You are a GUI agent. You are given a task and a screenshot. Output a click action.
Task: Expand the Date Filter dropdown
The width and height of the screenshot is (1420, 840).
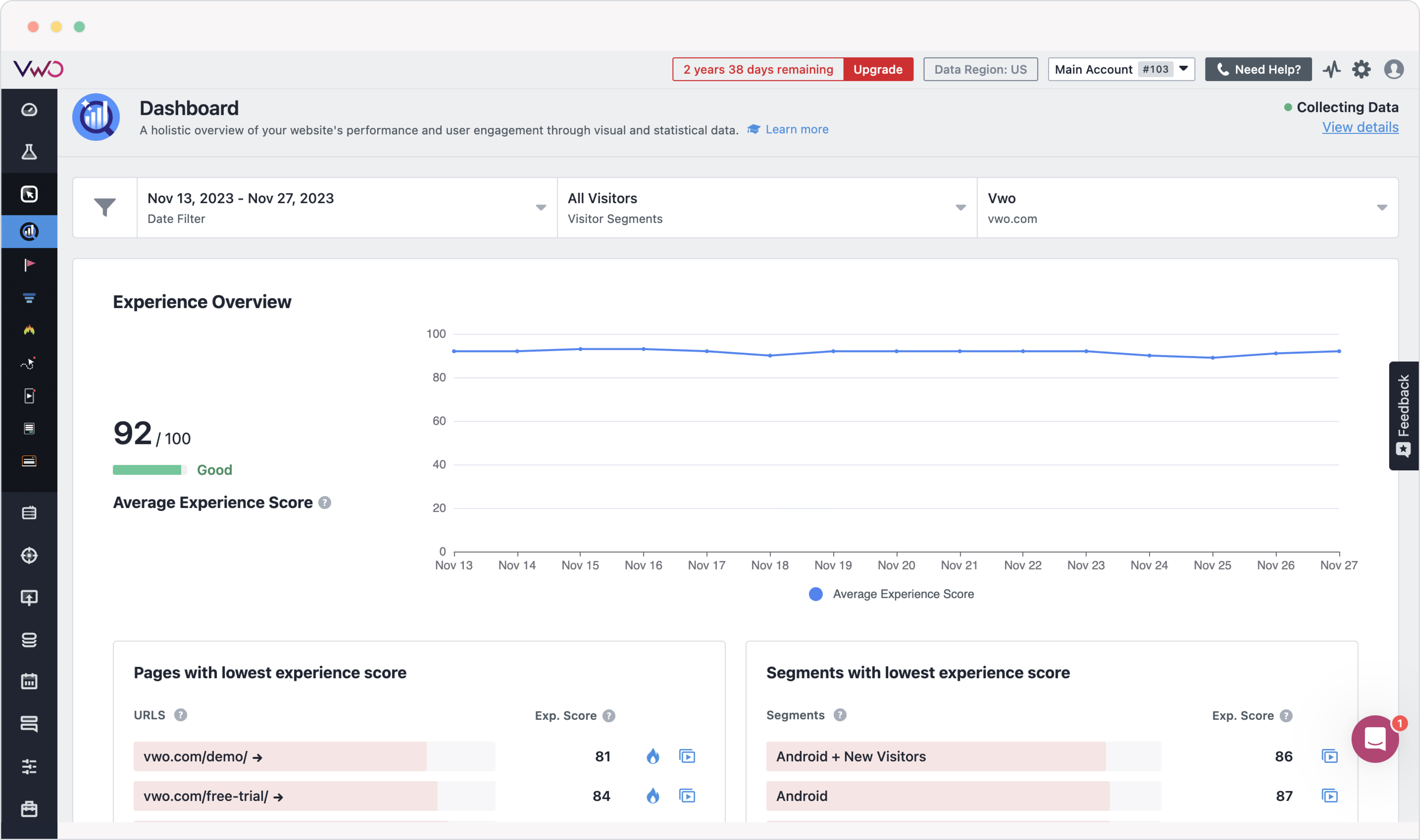click(540, 207)
